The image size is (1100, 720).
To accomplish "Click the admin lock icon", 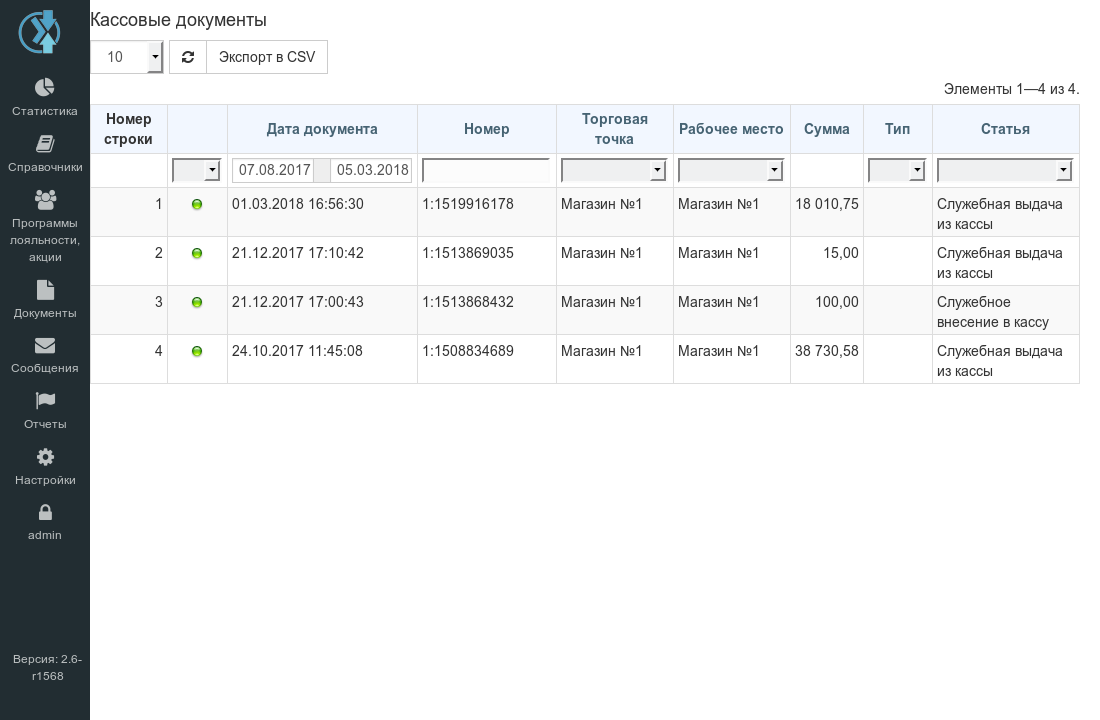I will [45, 512].
